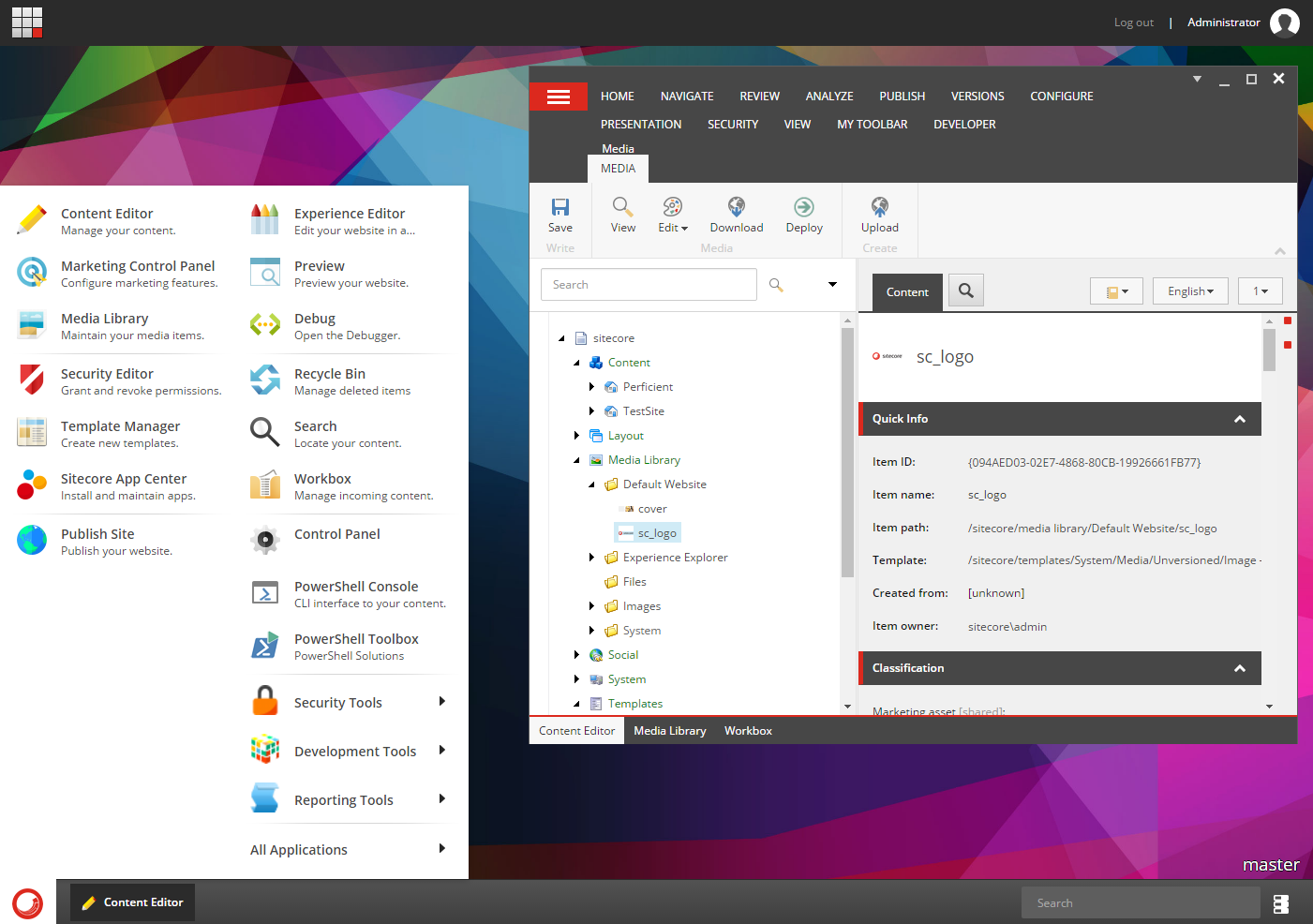The height and width of the screenshot is (924, 1313).
Task: Open the database selector icon in taskbar
Action: (x=1281, y=903)
